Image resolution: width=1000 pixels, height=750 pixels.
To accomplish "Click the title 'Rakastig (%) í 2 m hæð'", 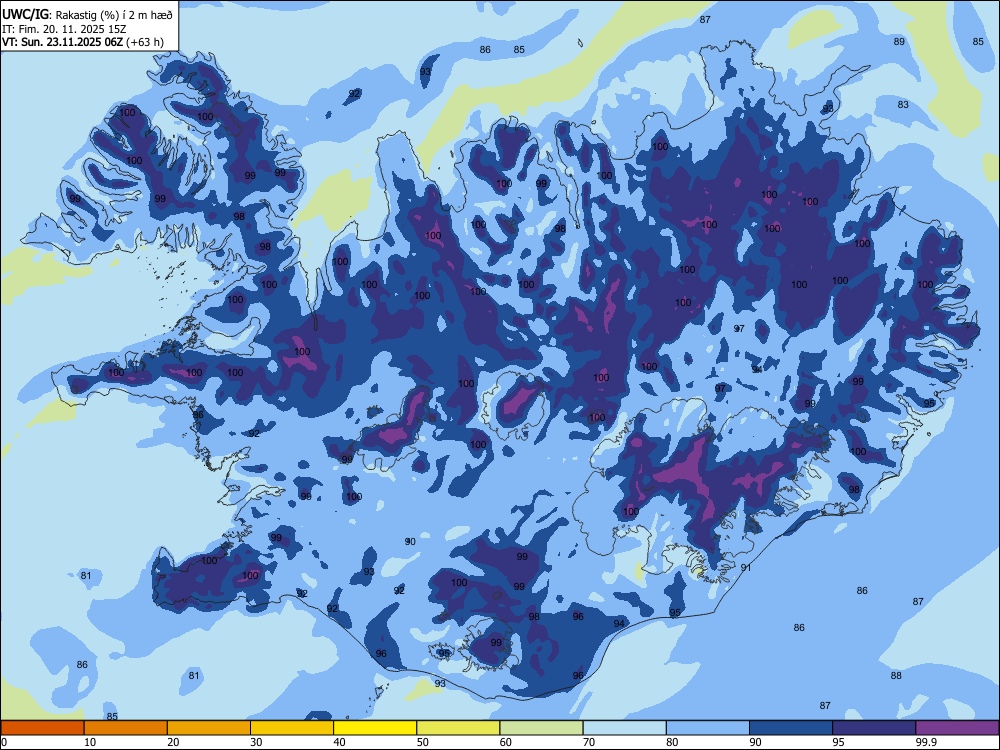I will click(x=114, y=15).
